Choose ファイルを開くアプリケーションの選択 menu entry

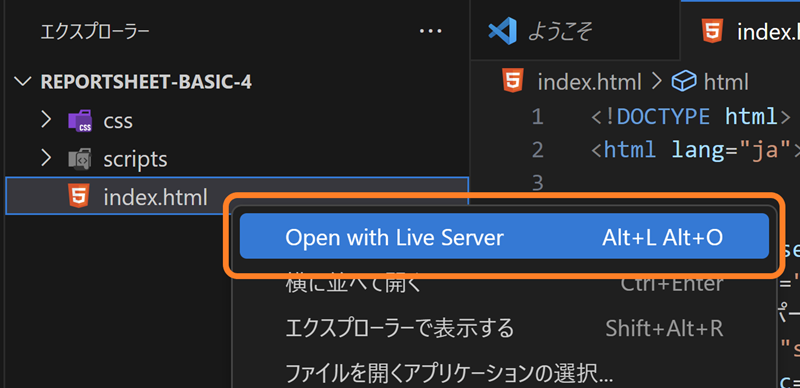pyautogui.click(x=504, y=374)
